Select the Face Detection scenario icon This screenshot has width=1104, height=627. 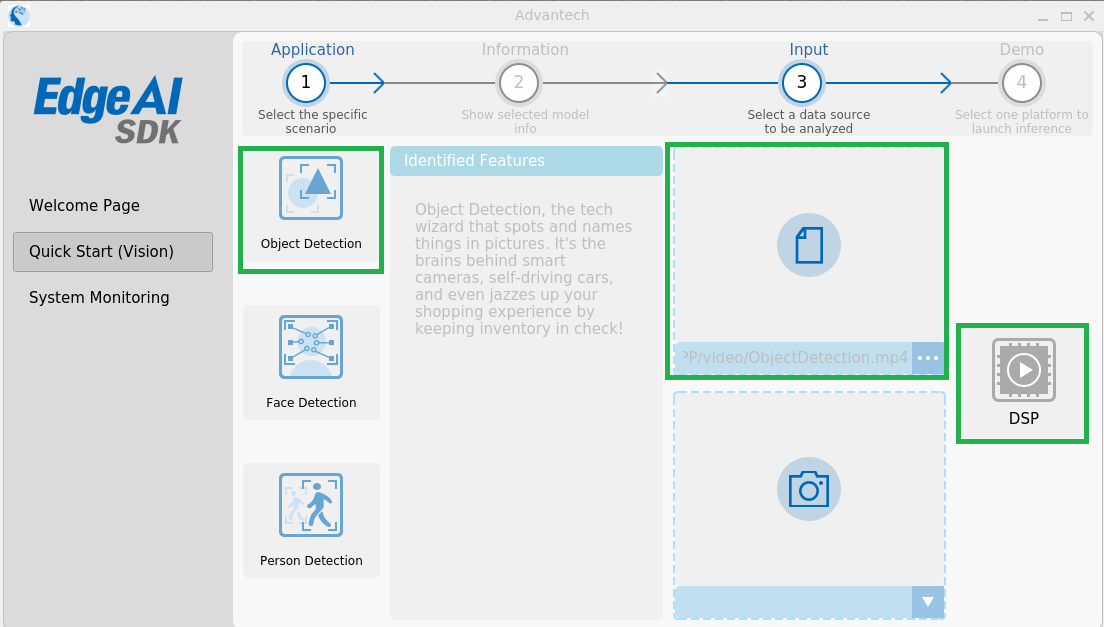pos(311,347)
